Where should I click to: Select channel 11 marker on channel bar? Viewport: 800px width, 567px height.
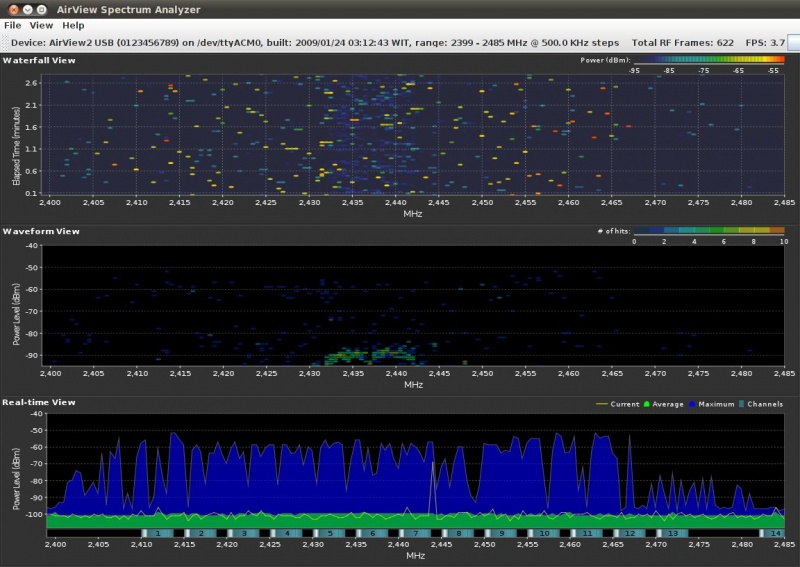point(586,533)
